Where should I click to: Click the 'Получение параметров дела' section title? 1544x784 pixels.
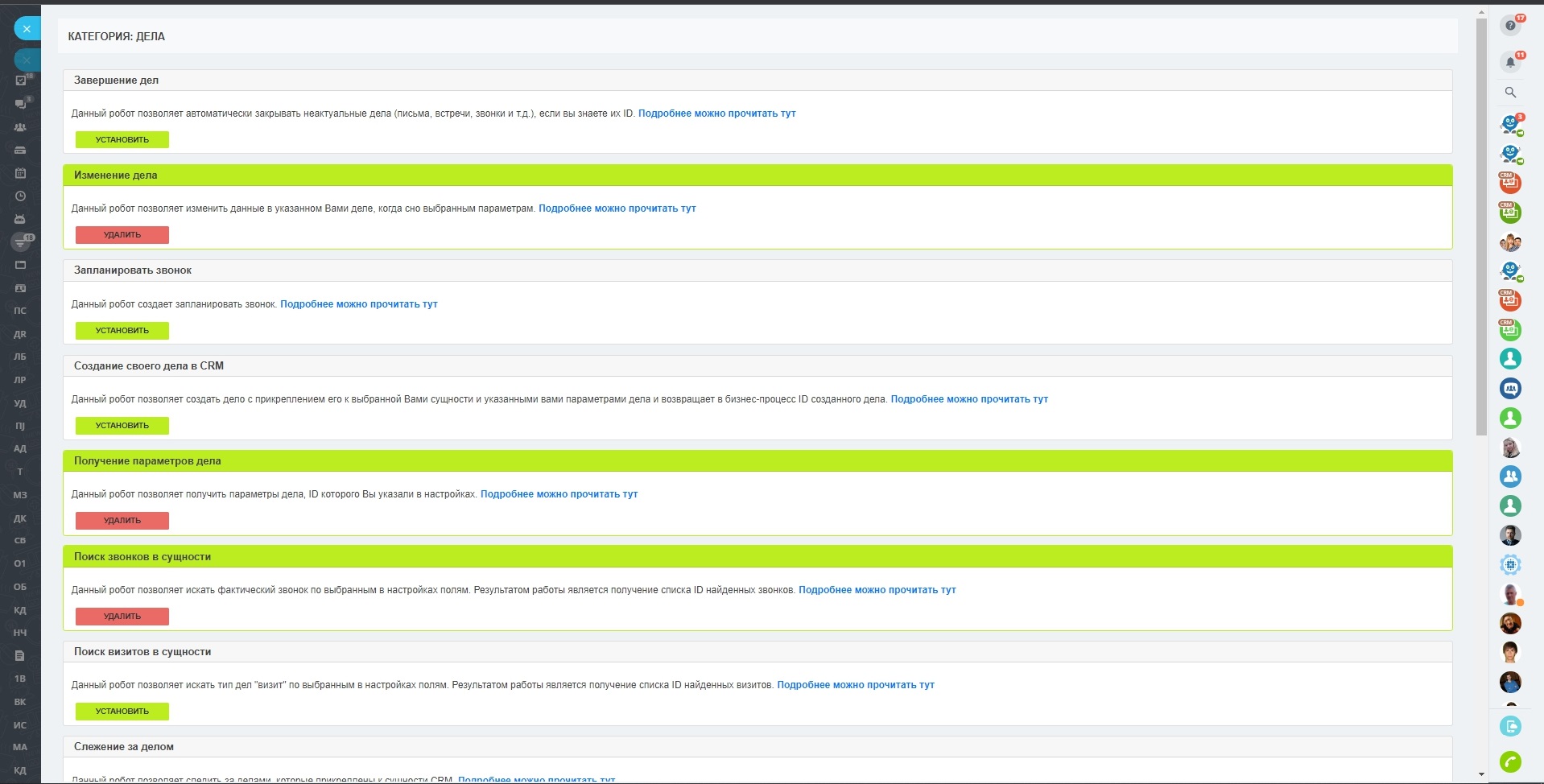[147, 461]
